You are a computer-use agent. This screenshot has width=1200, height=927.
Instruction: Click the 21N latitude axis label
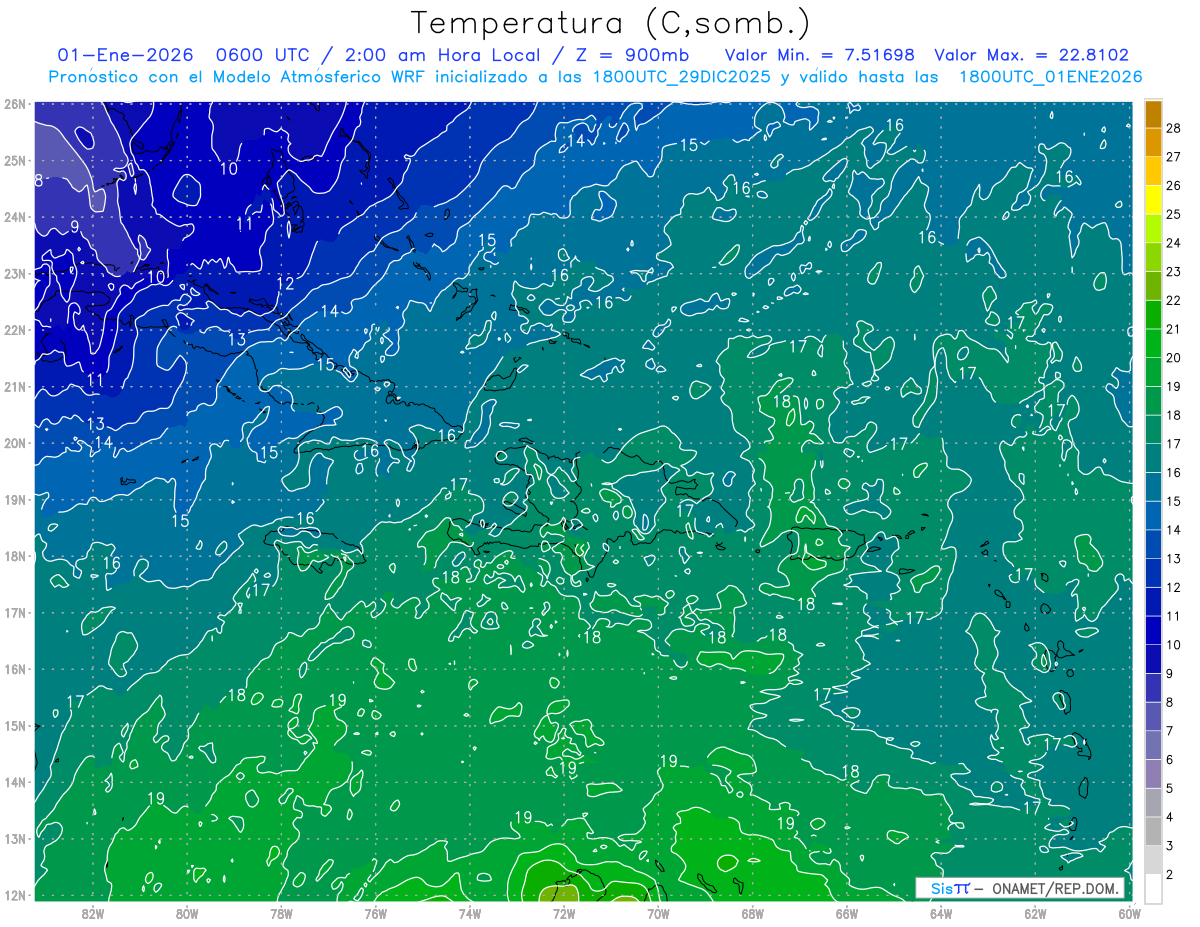15,386
